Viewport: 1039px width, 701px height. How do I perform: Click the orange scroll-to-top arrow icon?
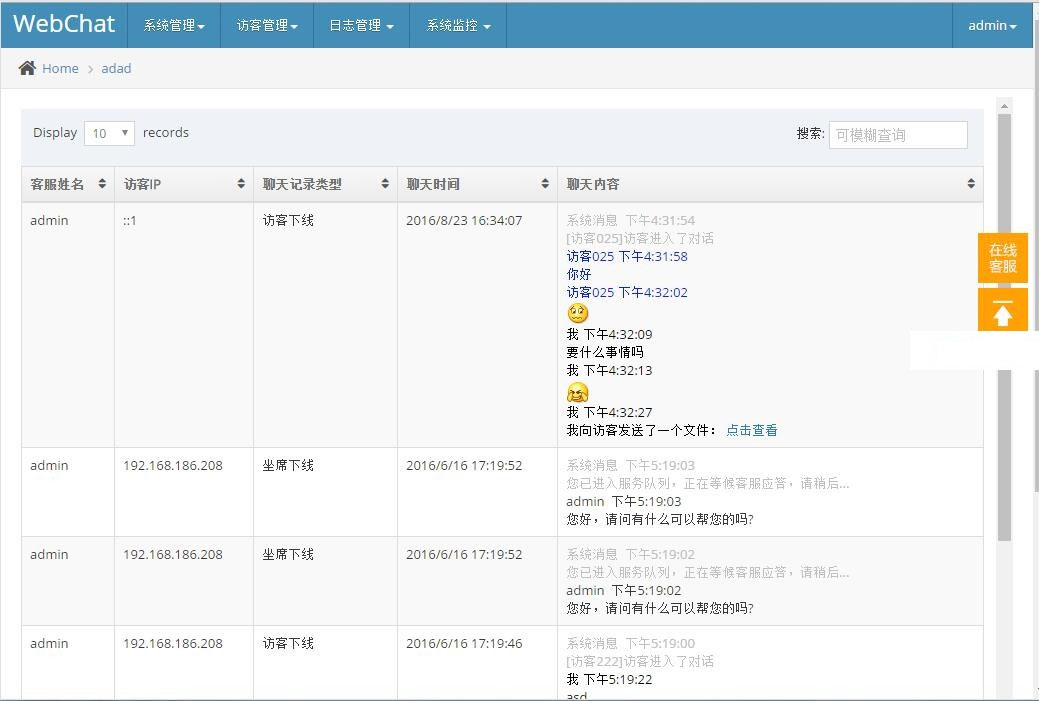click(1002, 313)
